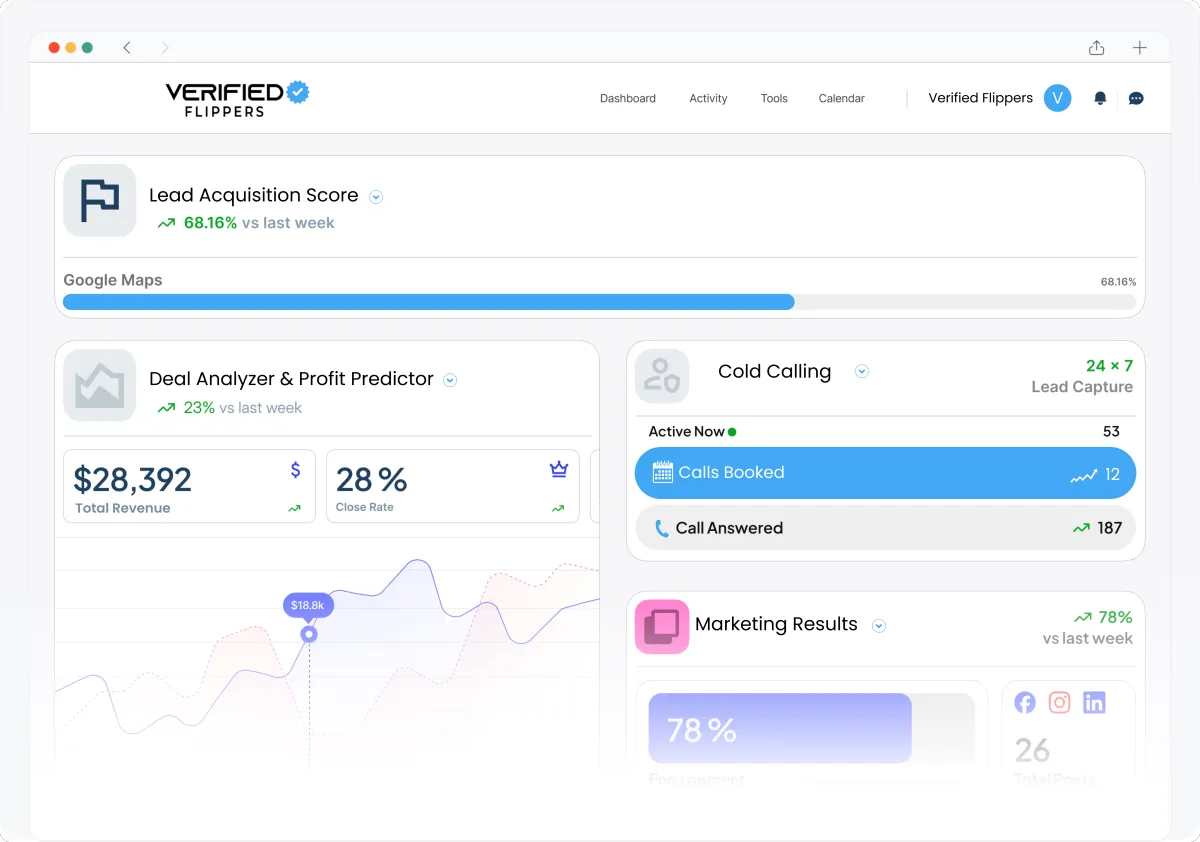Expand the Deal Analyzer & Profit Predictor dropdown
The image size is (1200, 842).
(x=450, y=380)
